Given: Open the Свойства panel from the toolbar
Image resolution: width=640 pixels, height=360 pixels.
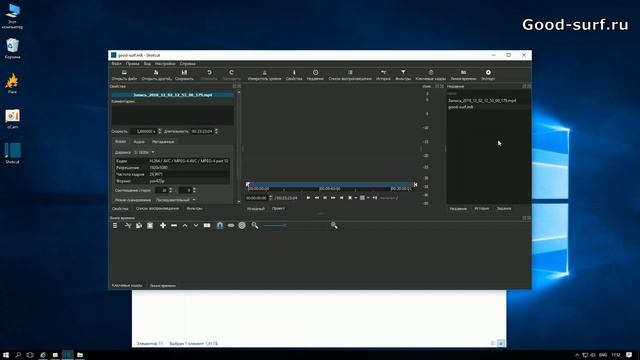Looking at the screenshot, I should (294, 75).
